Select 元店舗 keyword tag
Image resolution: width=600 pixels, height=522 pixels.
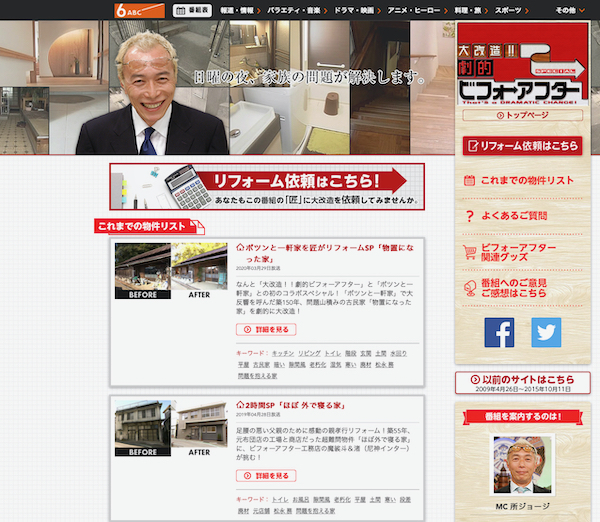click(x=261, y=511)
